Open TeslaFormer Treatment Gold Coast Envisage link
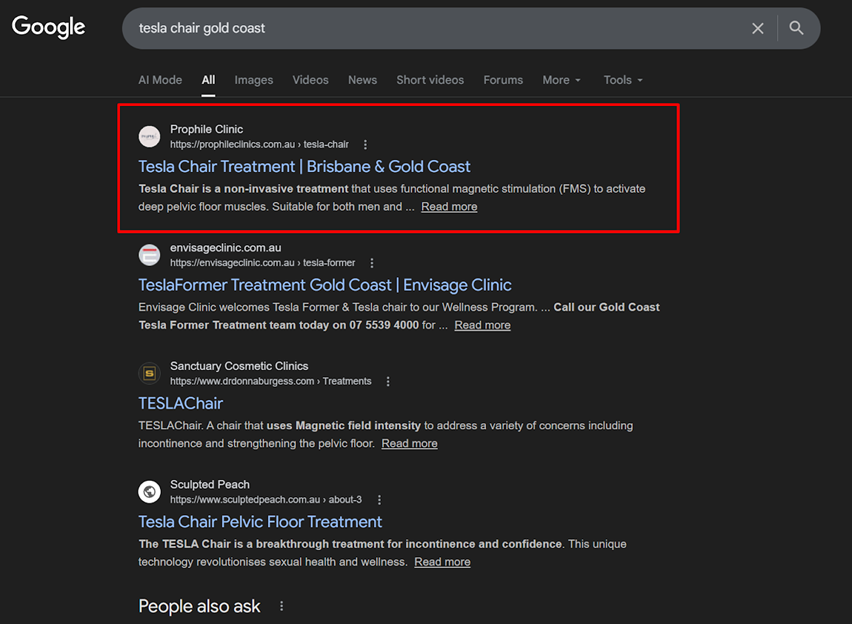Screen dimensions: 852x624 pyautogui.click(x=325, y=285)
